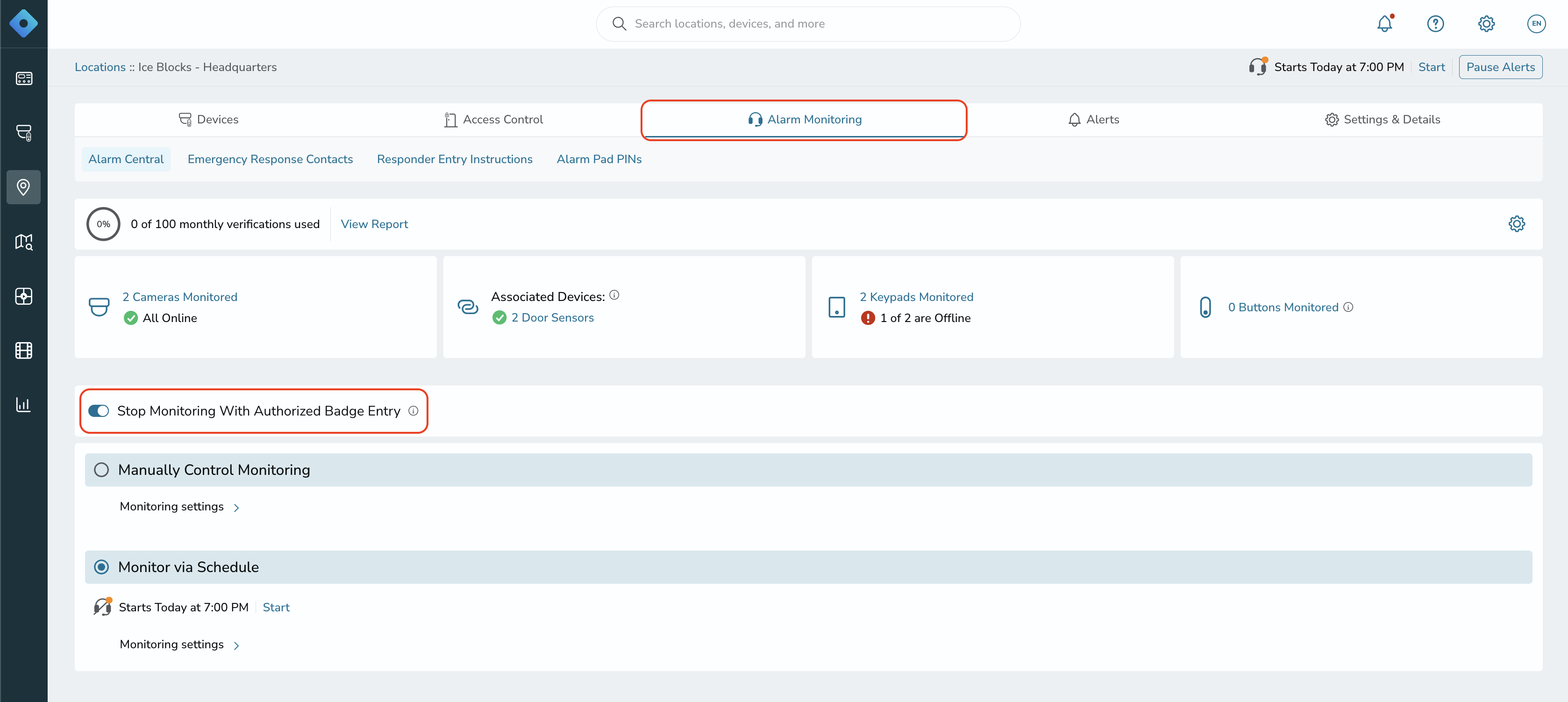This screenshot has width=1568, height=702.
Task: Click the info icon next to Buttons Monitored
Action: tap(1349, 307)
